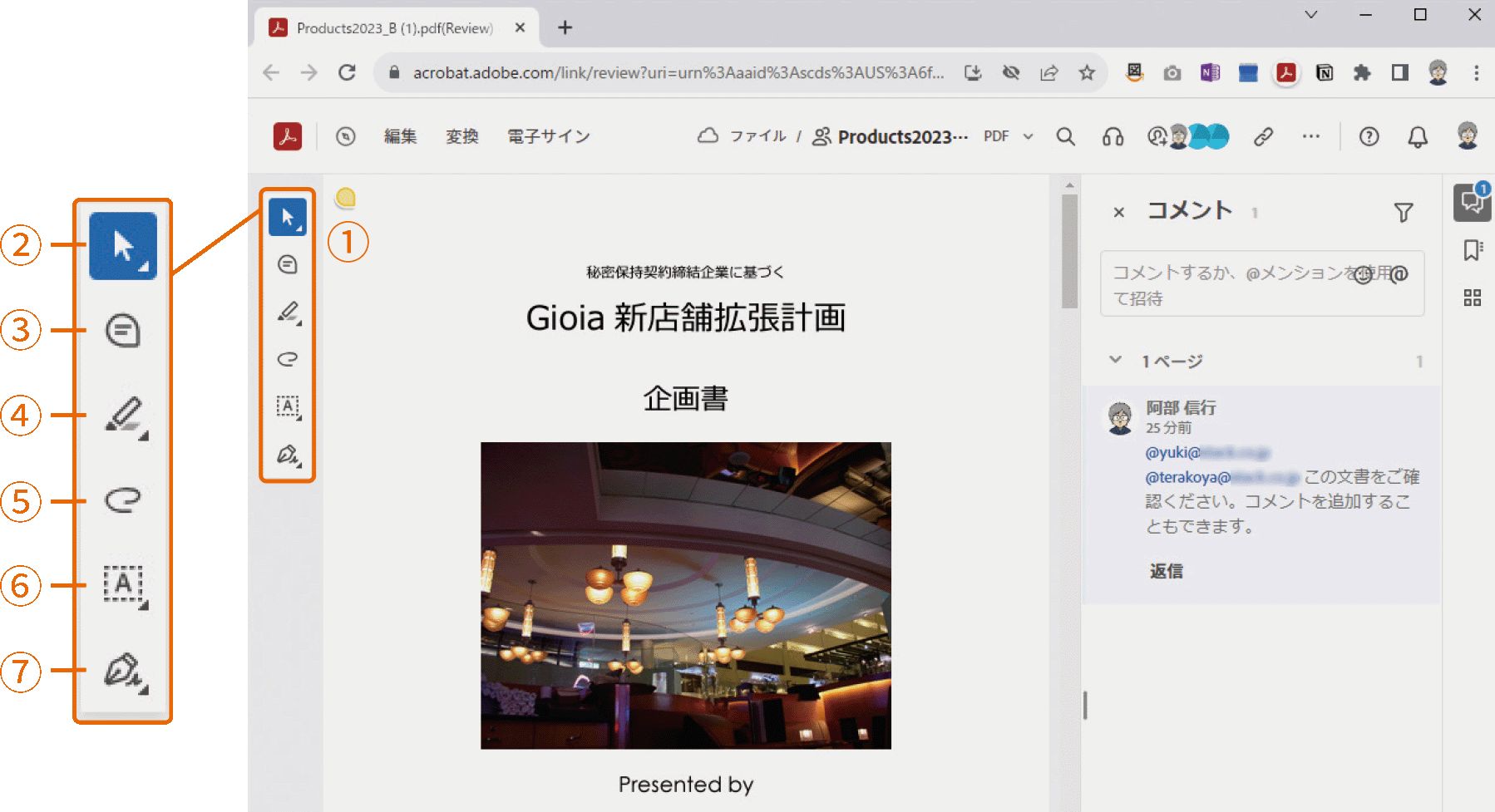Image resolution: width=1495 pixels, height=812 pixels.
Task: Open the OneNote clipper extension
Action: (1210, 73)
